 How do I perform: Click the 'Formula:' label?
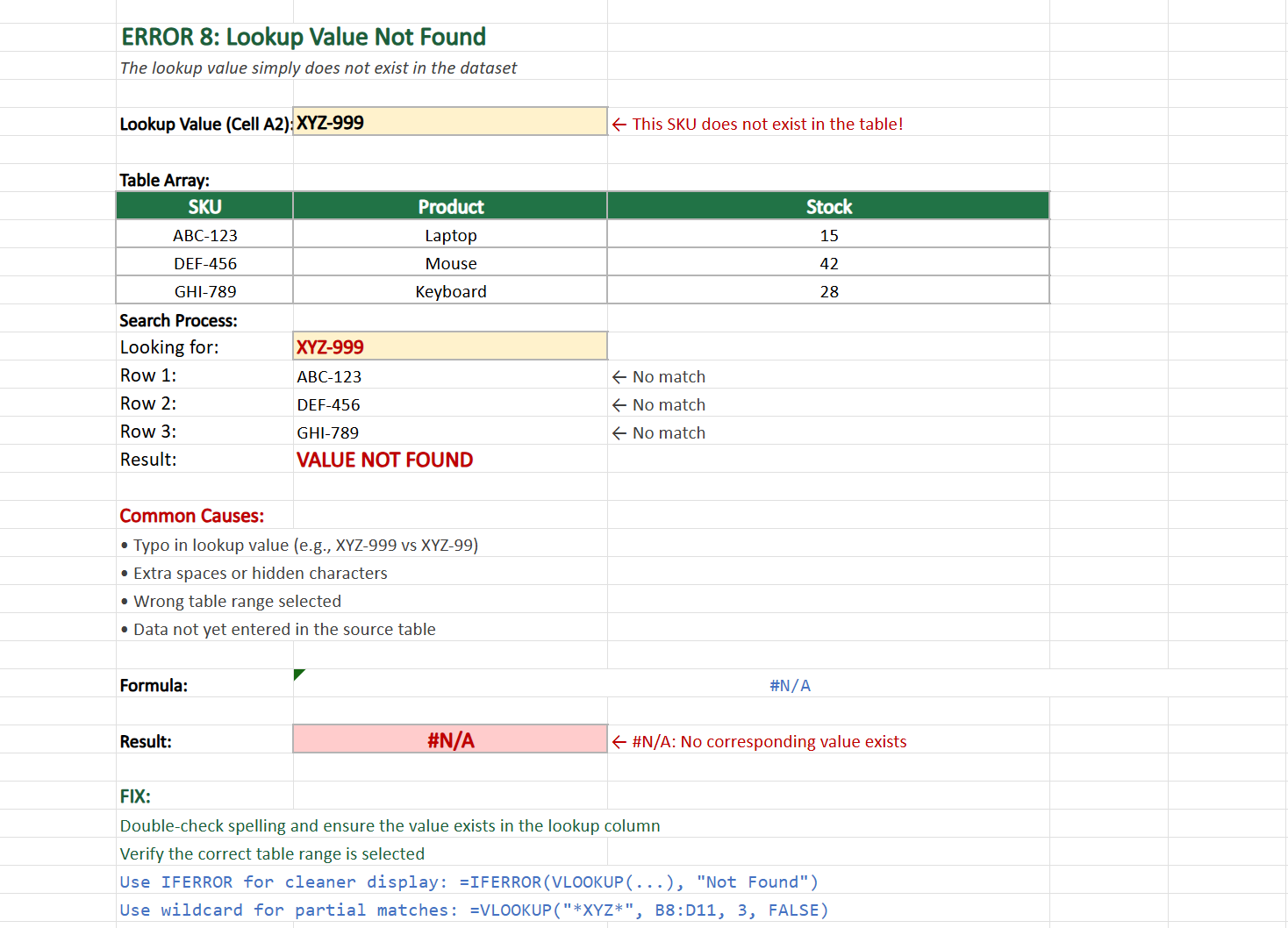154,685
